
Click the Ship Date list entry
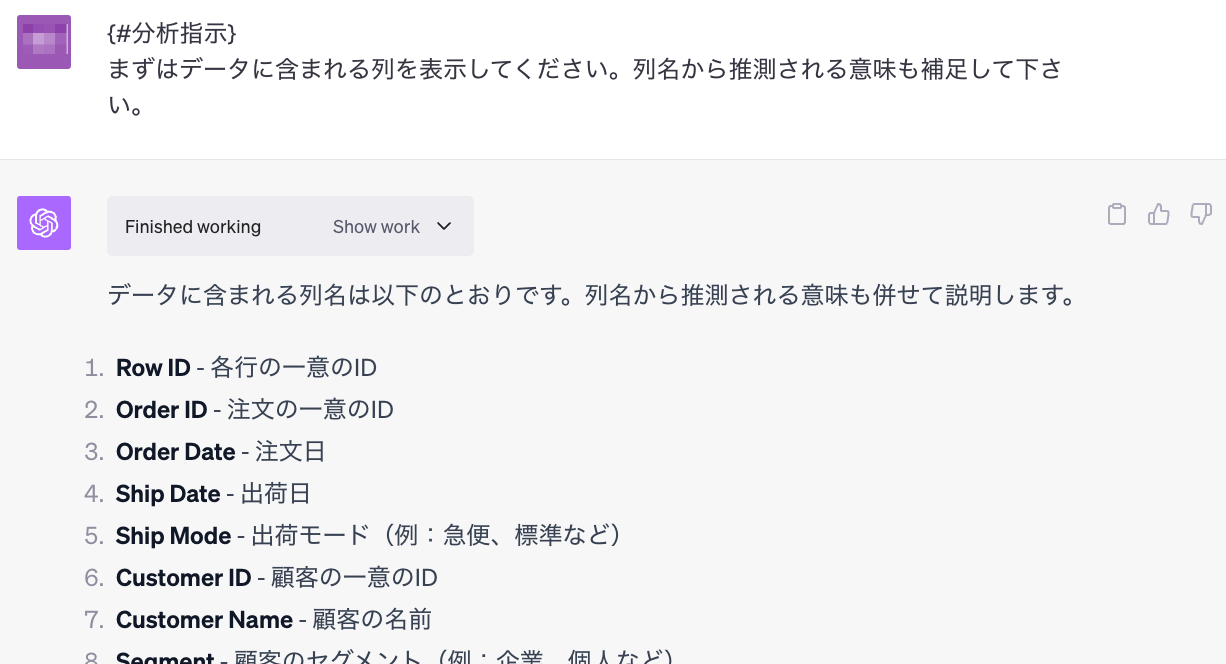point(213,494)
